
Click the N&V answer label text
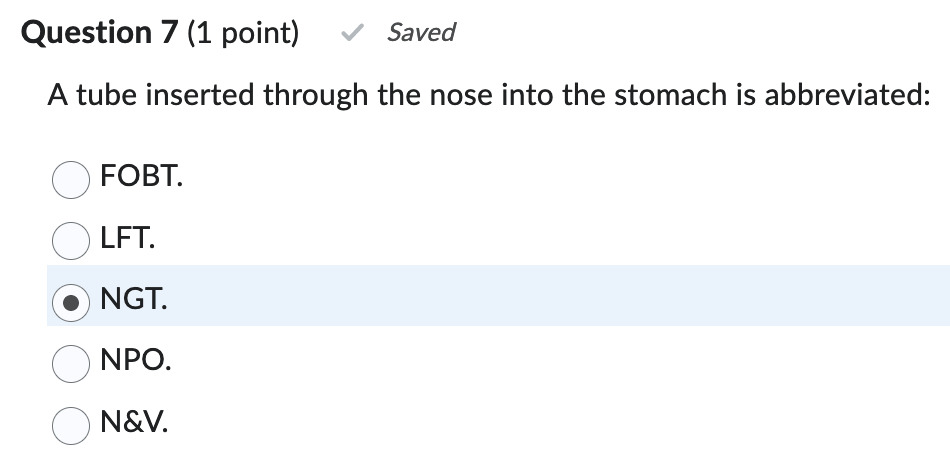[134, 421]
